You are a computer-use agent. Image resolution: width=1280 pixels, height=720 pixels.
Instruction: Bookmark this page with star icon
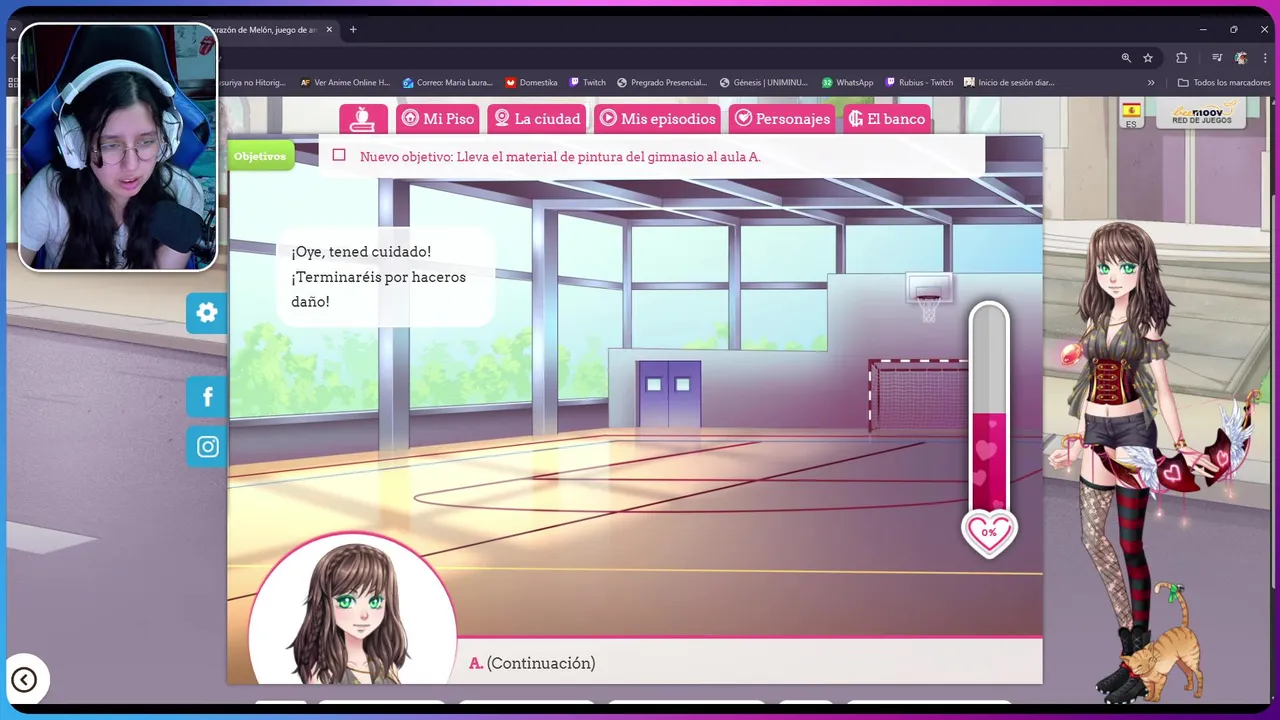pos(1148,58)
